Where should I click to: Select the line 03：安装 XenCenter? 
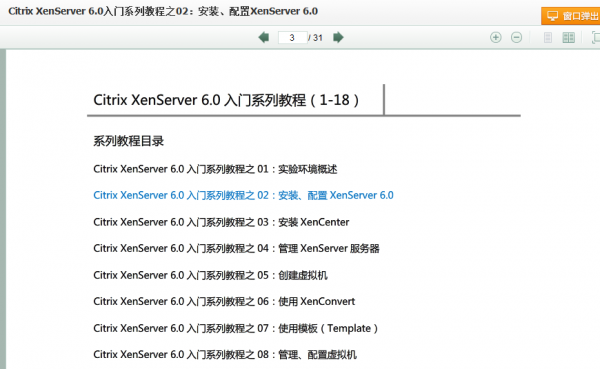221,222
